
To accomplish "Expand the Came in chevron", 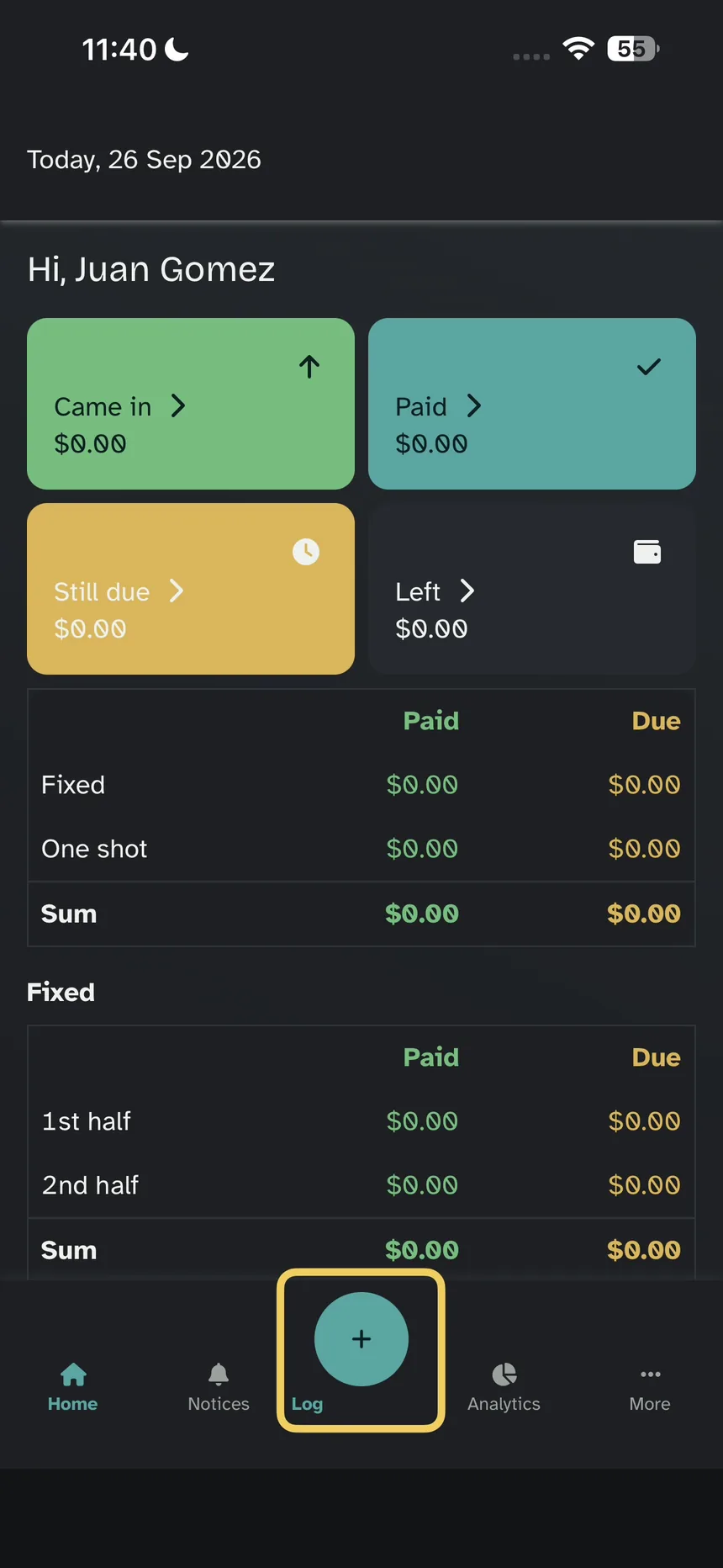I will 177,406.
